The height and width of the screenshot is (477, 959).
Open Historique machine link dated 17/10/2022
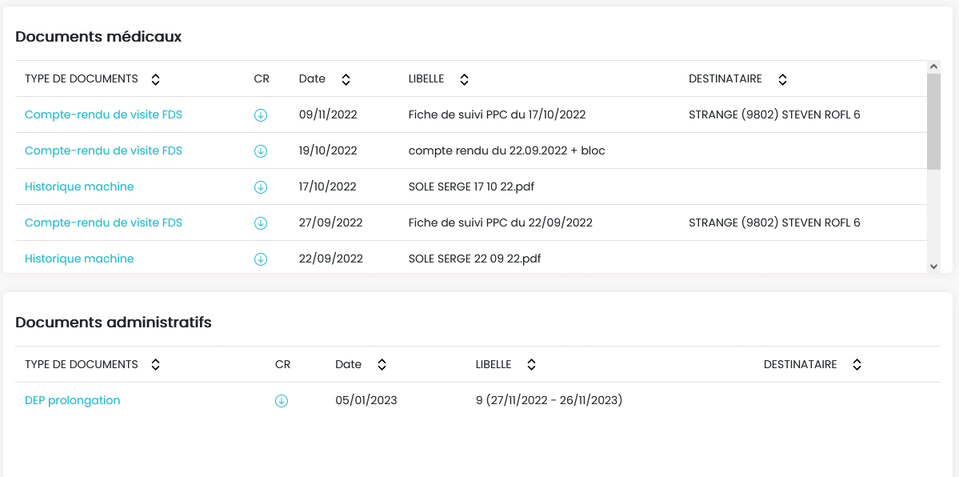(79, 187)
